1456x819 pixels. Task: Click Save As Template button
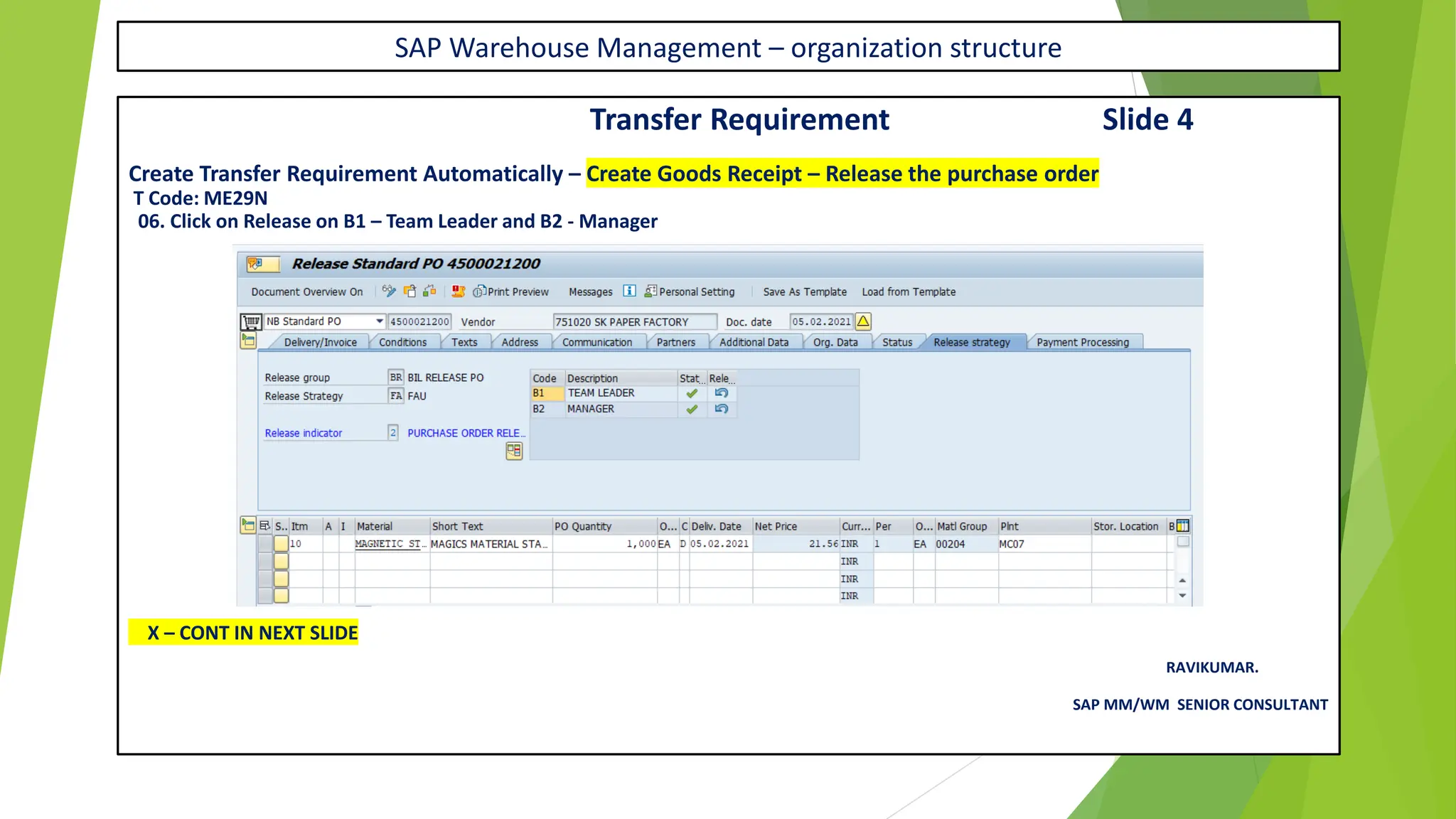point(805,291)
